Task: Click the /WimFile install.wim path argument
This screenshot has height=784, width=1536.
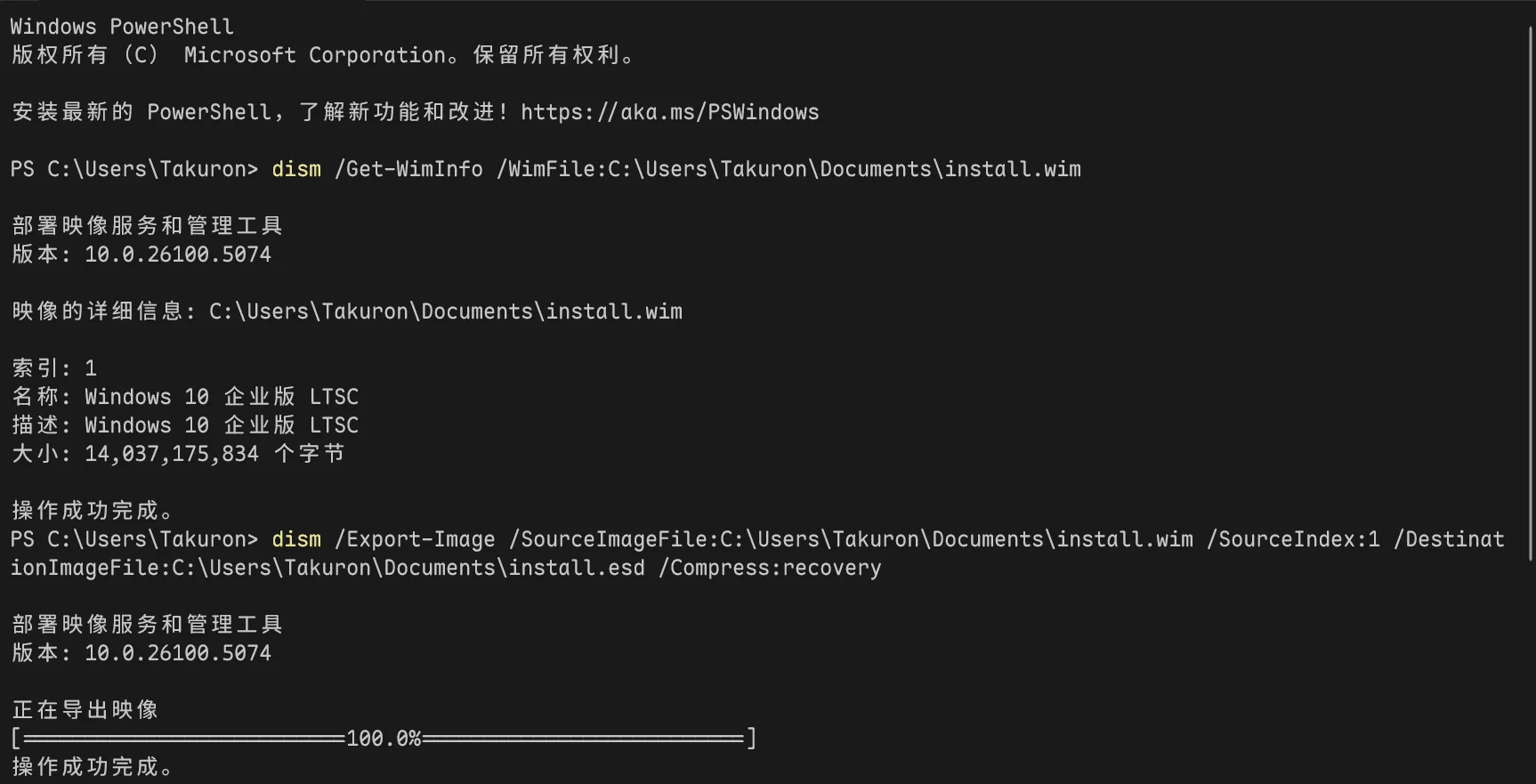Action: pos(788,169)
